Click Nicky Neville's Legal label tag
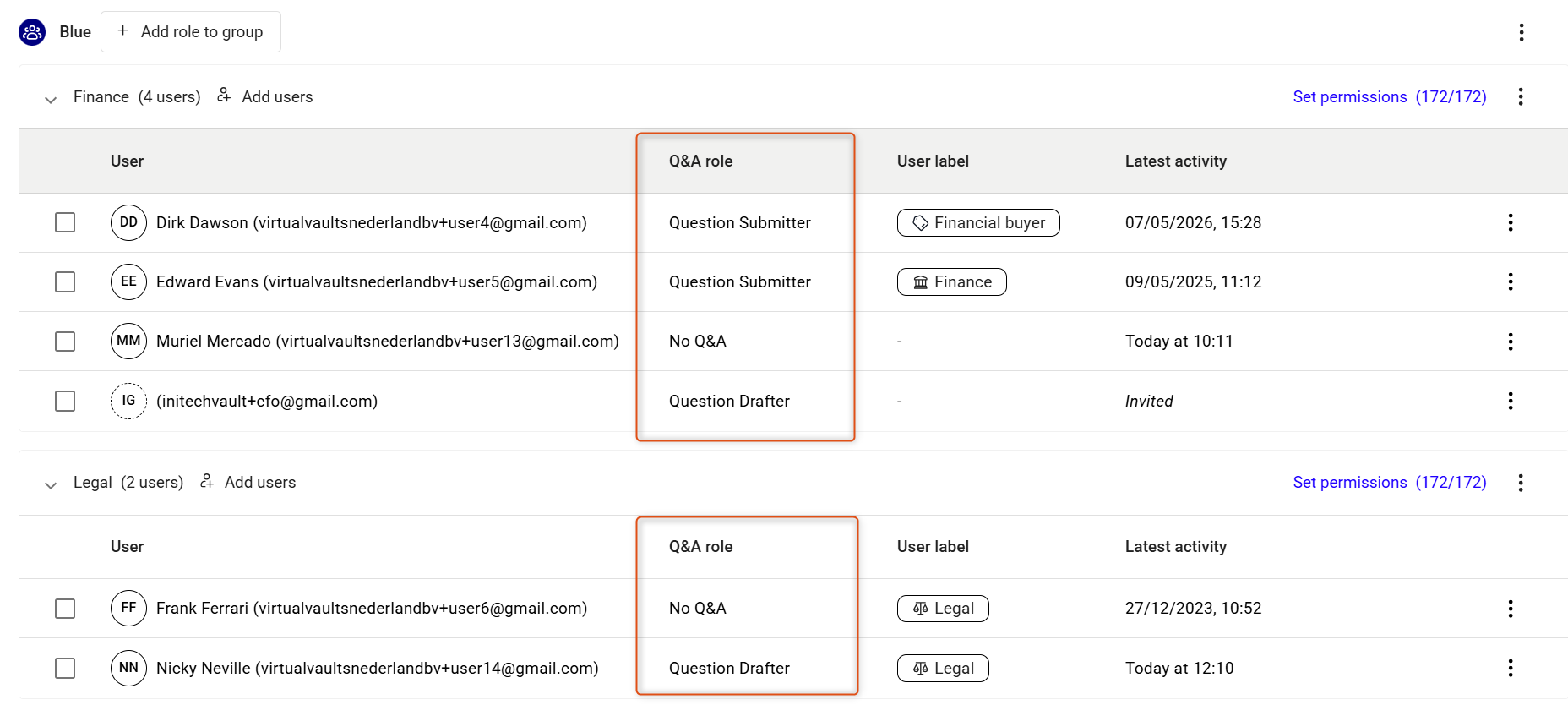This screenshot has height=705, width=1568. pos(943,668)
